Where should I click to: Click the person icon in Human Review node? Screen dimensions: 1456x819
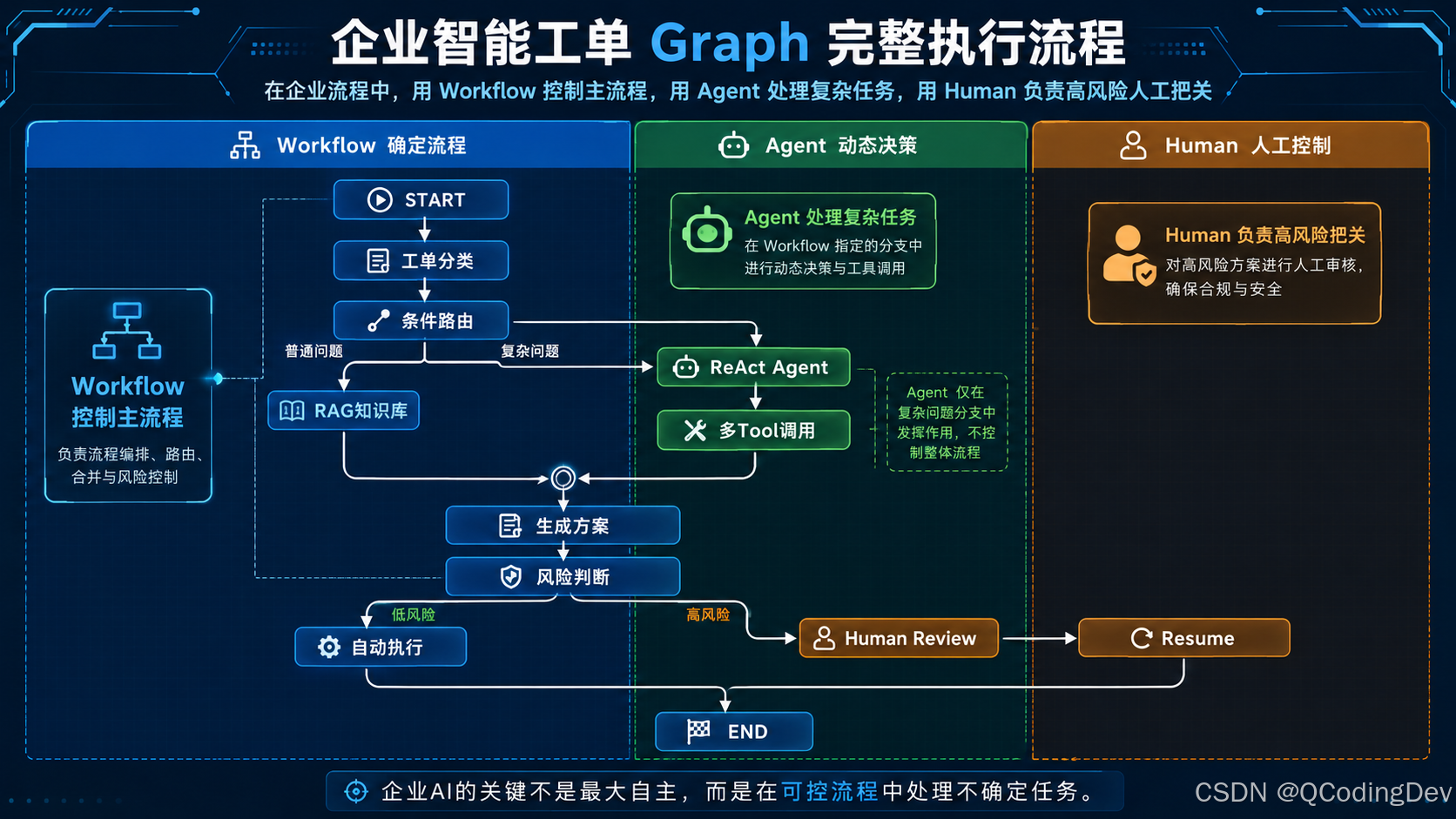tap(824, 639)
